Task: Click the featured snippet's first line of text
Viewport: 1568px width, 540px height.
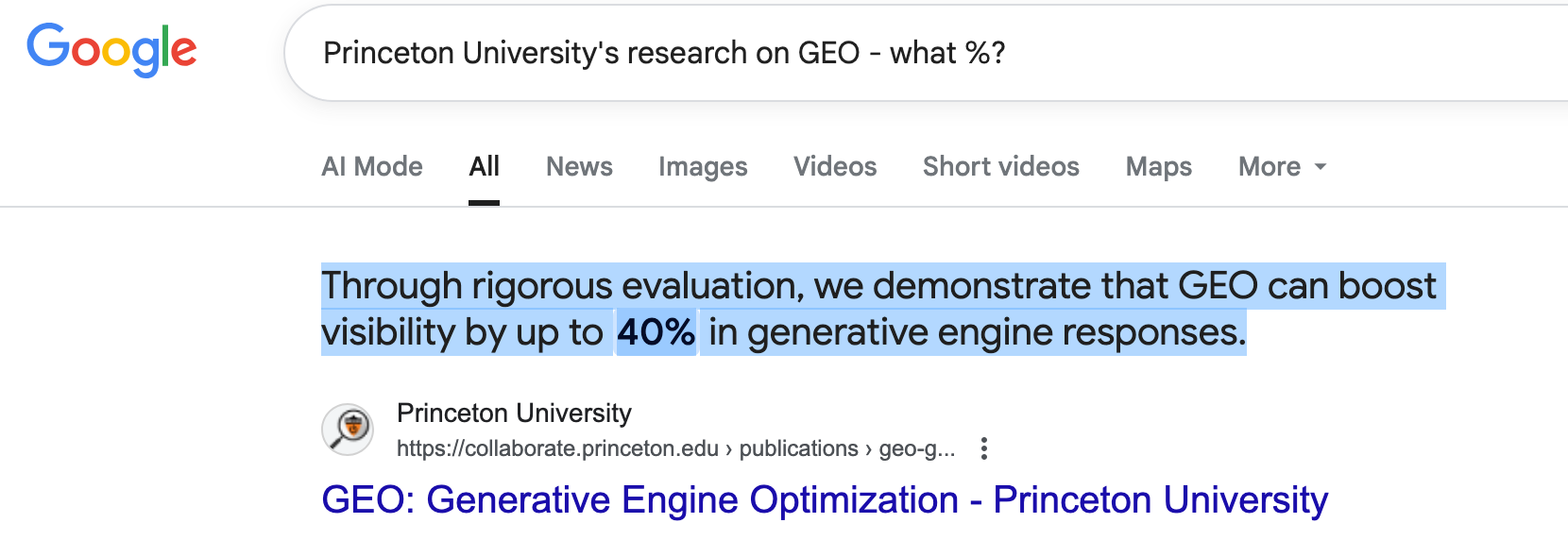Action: coord(878,286)
